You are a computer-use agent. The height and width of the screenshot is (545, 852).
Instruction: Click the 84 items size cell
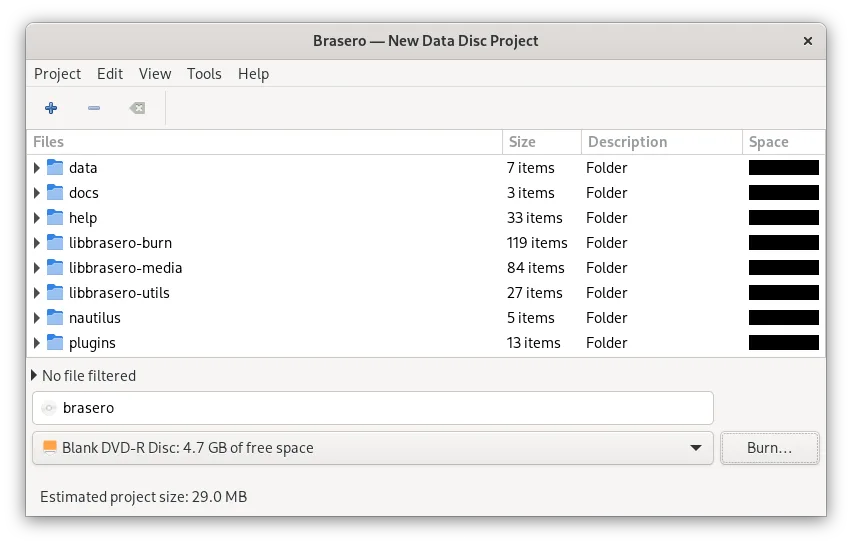point(536,268)
